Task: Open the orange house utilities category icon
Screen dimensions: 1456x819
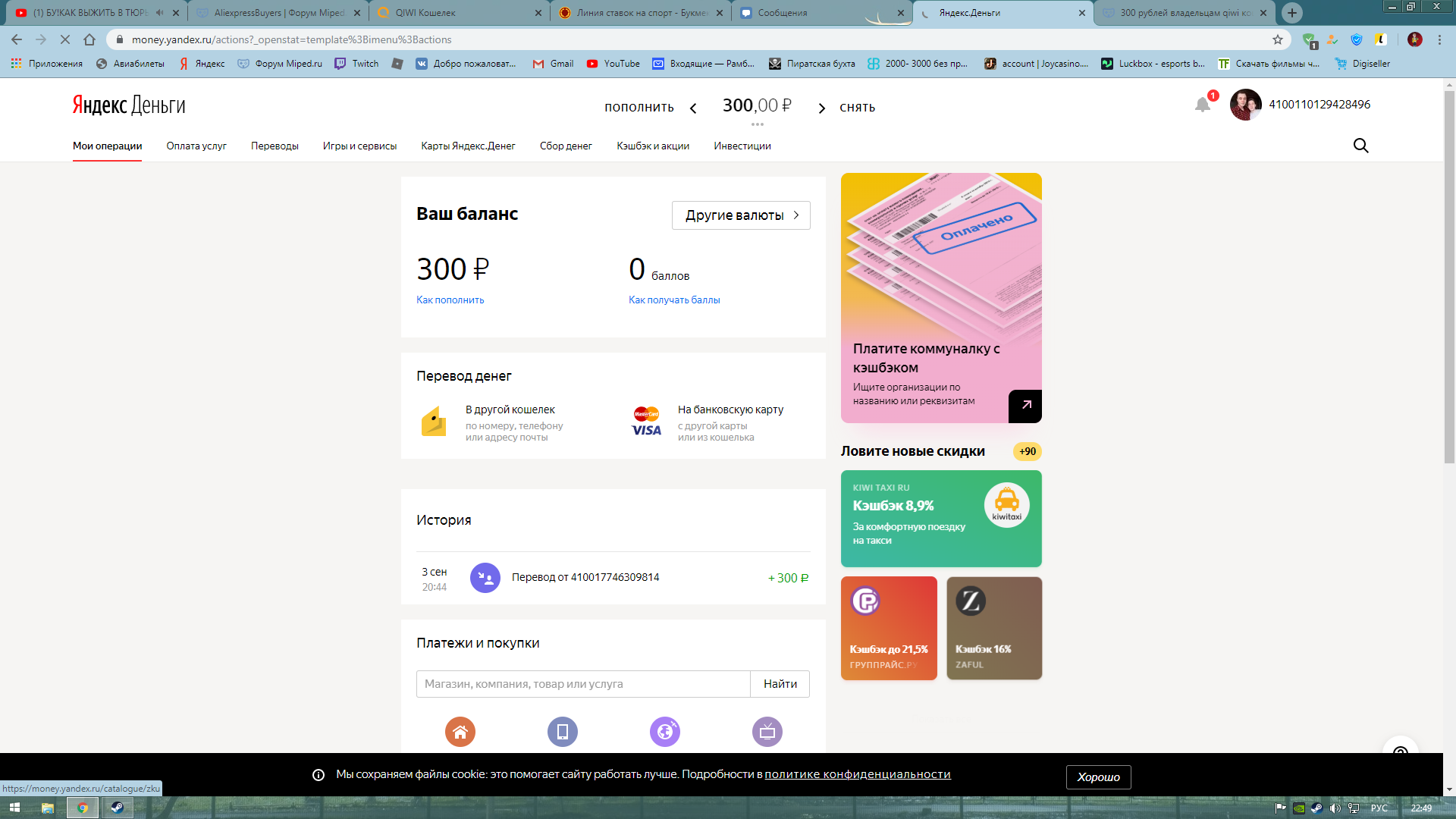Action: (460, 732)
